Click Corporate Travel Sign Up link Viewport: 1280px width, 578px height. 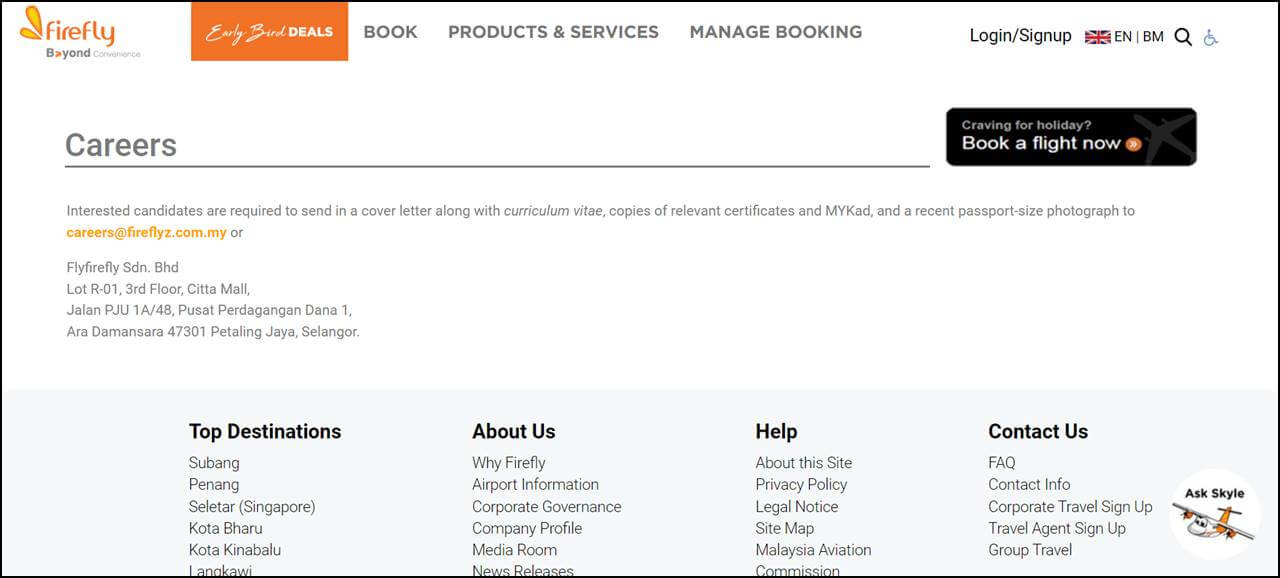pyautogui.click(x=1070, y=506)
